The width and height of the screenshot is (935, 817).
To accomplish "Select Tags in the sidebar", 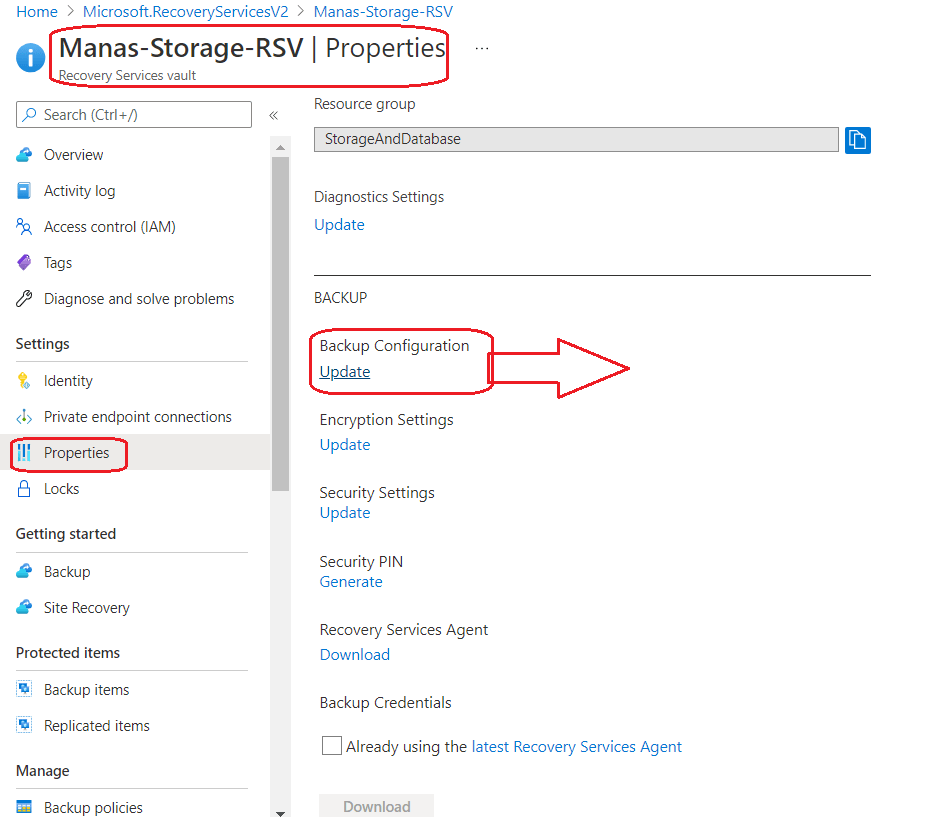I will pyautogui.click(x=58, y=262).
